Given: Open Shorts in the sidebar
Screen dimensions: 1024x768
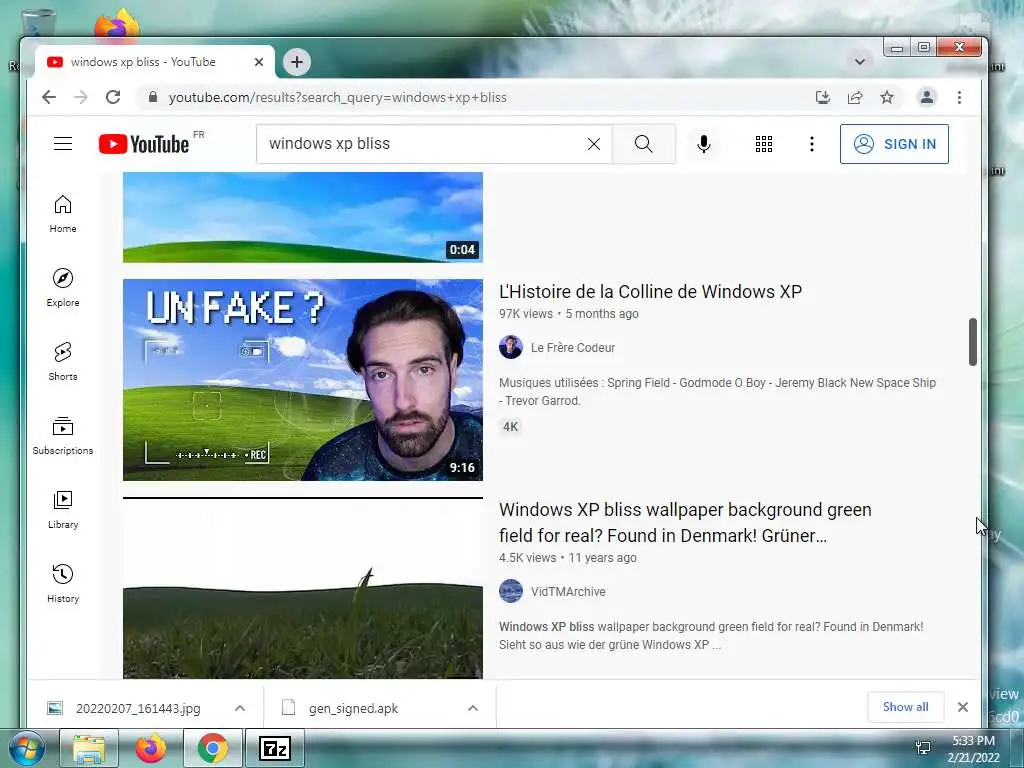Looking at the screenshot, I should (63, 362).
